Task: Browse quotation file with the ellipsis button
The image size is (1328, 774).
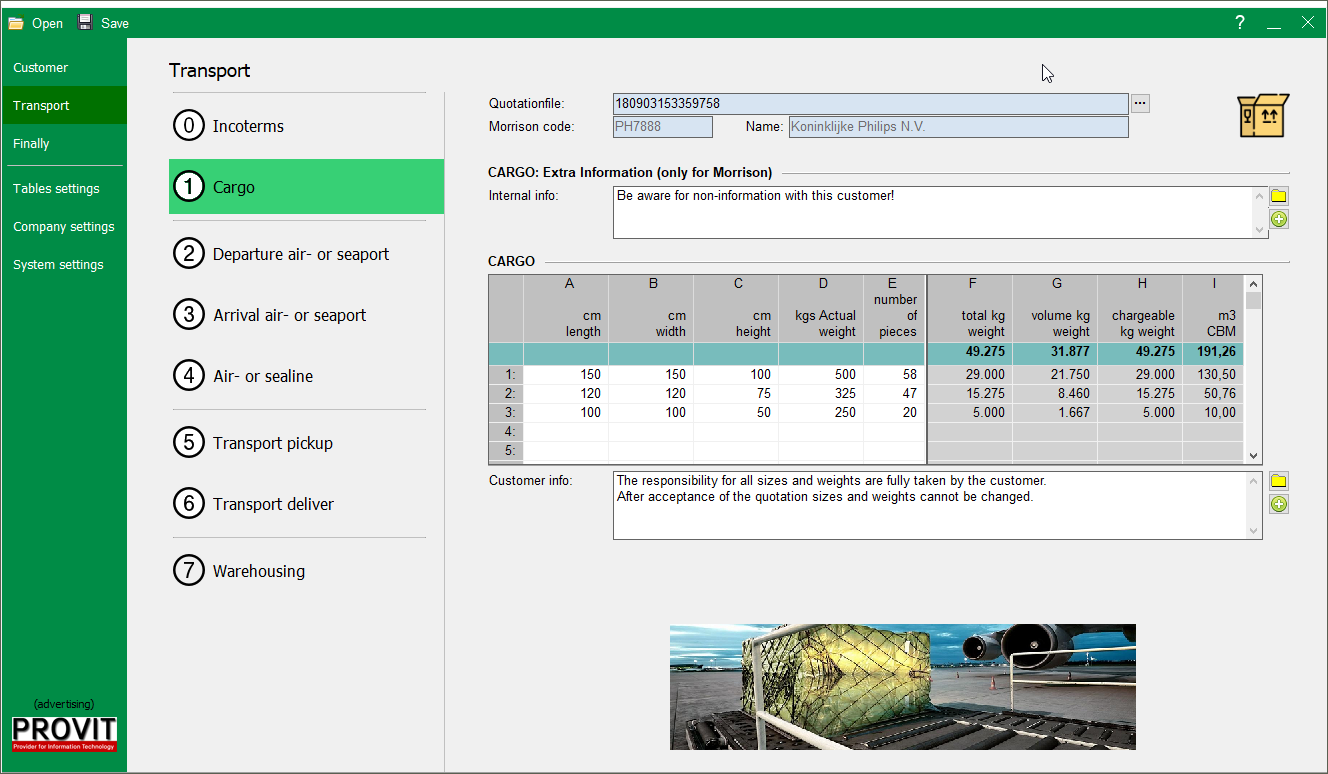Action: point(1140,103)
